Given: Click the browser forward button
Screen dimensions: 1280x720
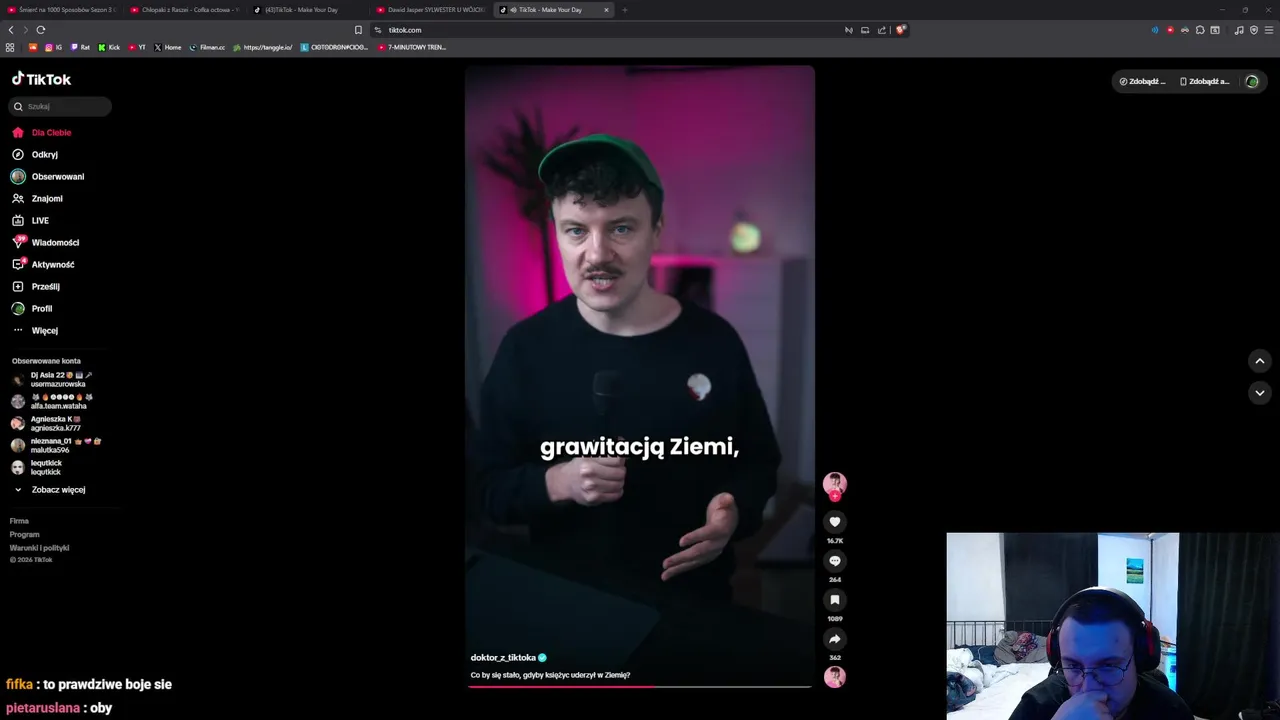Looking at the screenshot, I should 26,30.
